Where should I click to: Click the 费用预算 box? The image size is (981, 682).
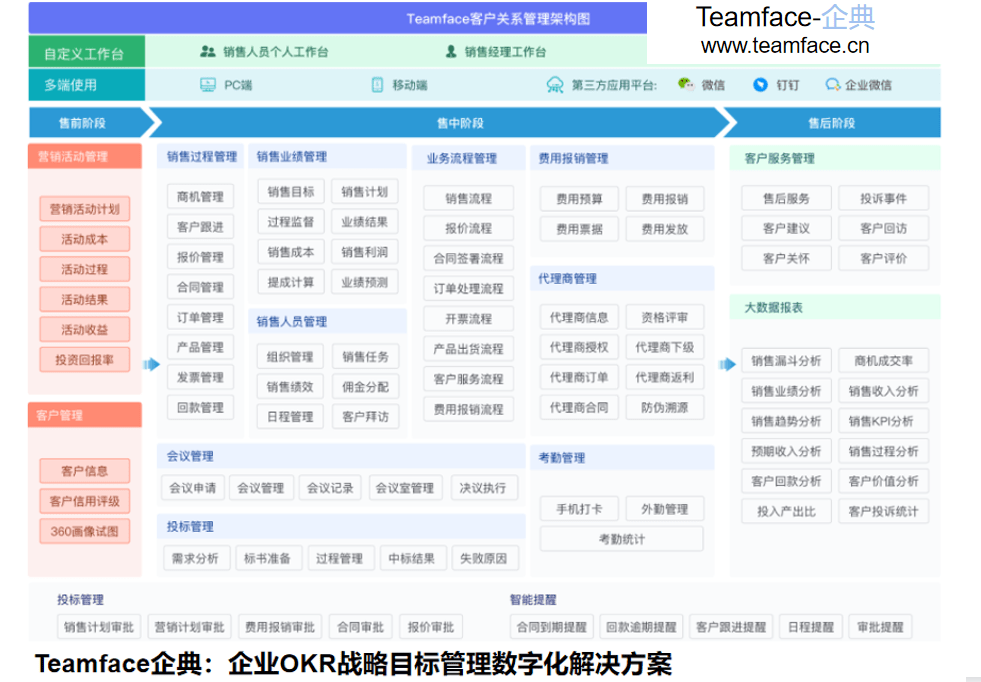pyautogui.click(x=579, y=199)
